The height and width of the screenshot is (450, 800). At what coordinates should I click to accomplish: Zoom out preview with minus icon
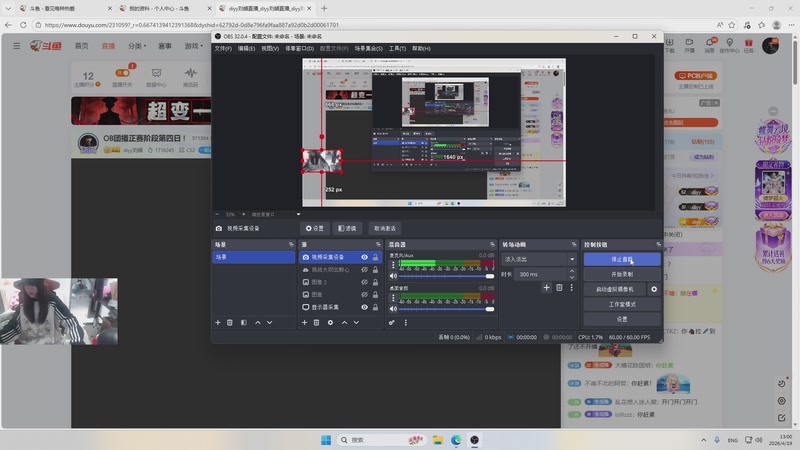coord(217,214)
